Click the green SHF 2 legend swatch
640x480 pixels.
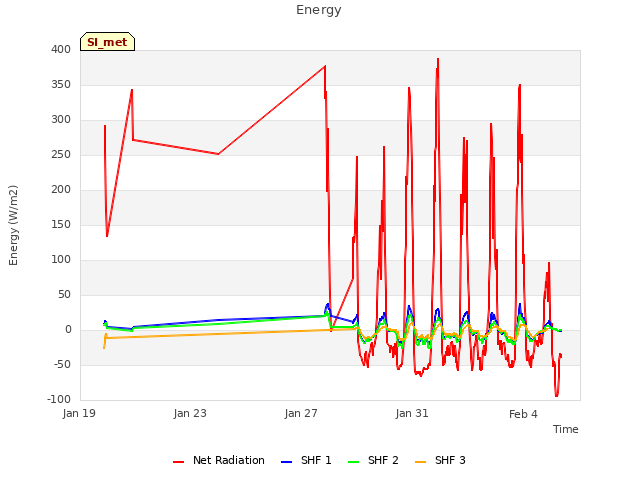353,462
